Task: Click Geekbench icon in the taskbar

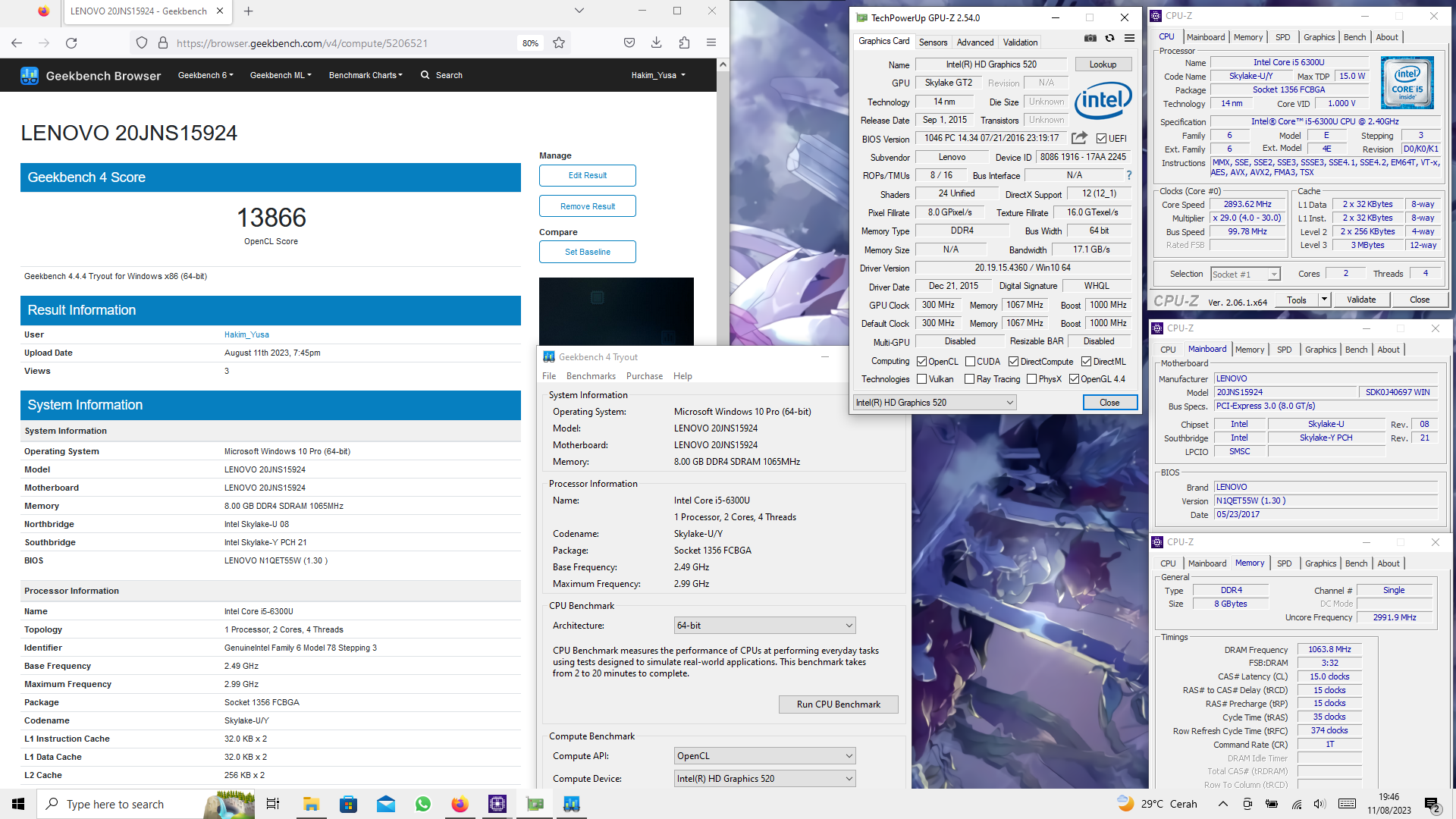Action: click(572, 804)
